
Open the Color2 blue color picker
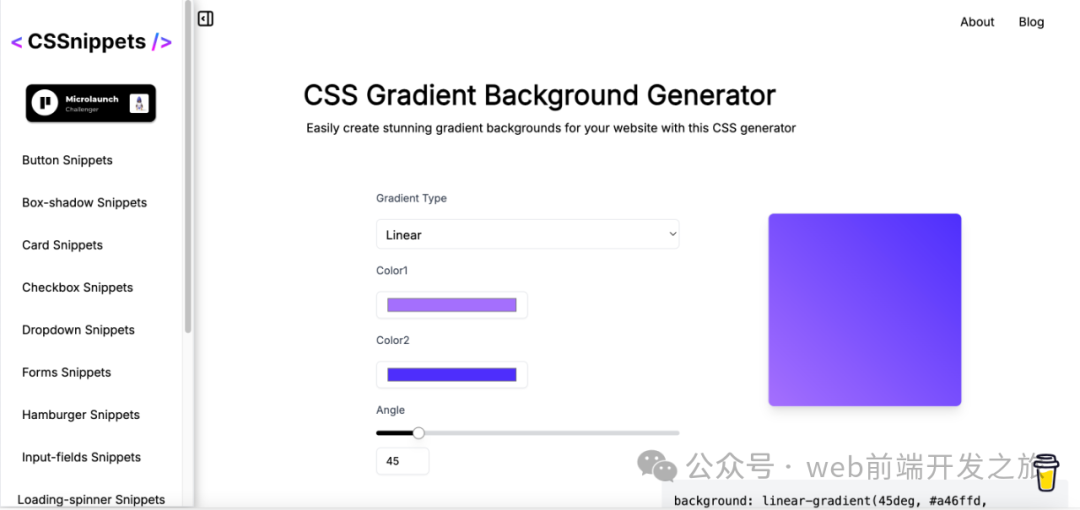[x=451, y=375]
